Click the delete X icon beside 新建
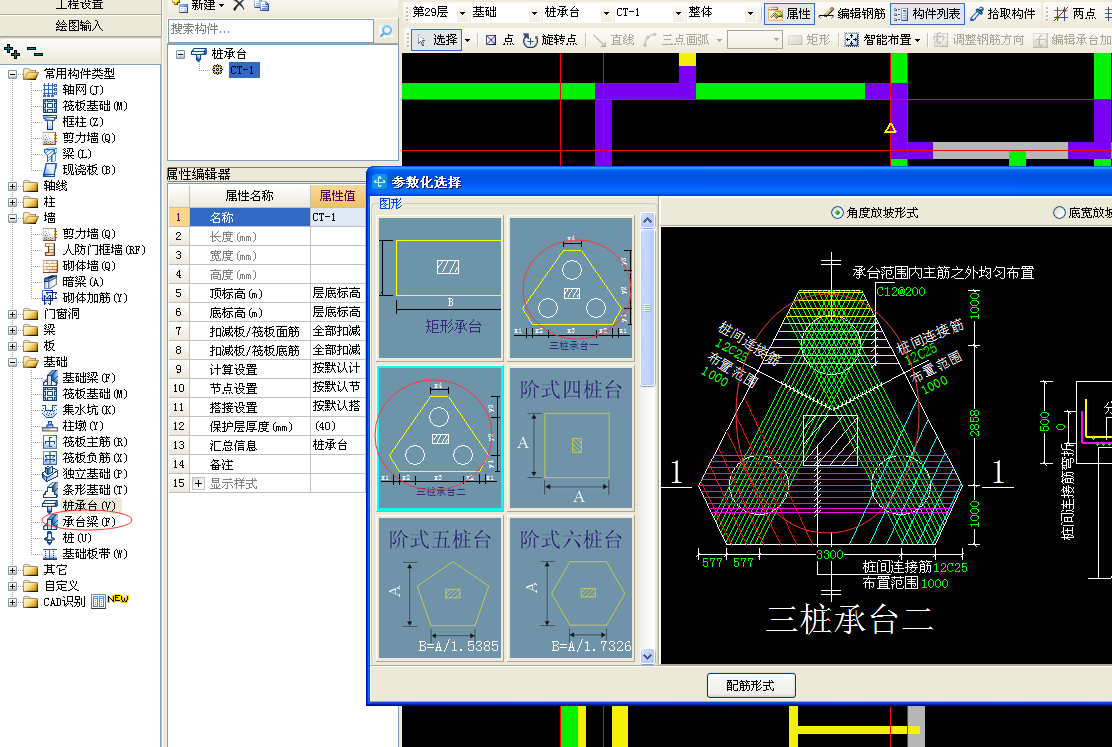 click(239, 6)
